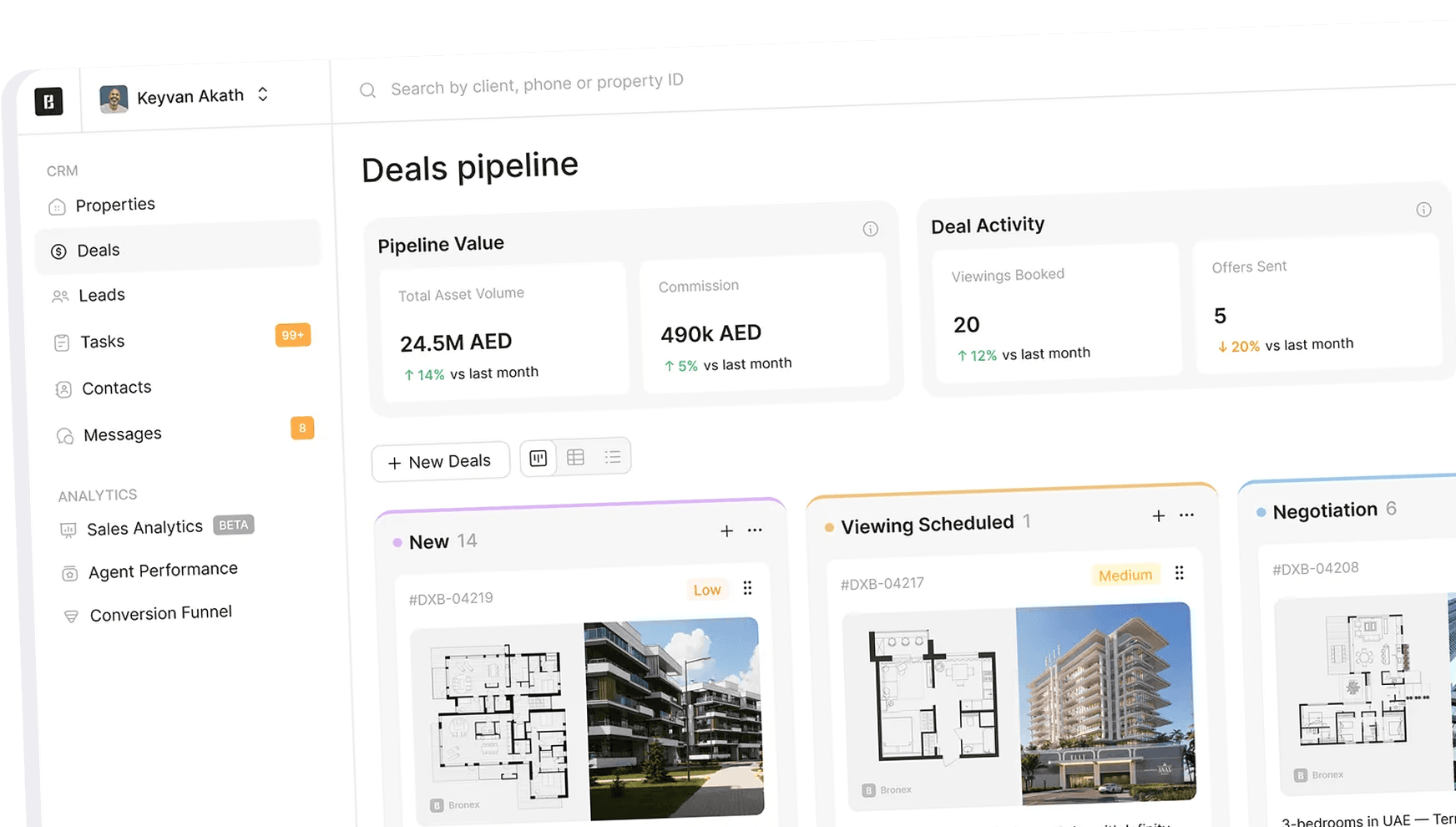The height and width of the screenshot is (827, 1456).
Task: Switch to the list view icon
Action: click(x=613, y=455)
